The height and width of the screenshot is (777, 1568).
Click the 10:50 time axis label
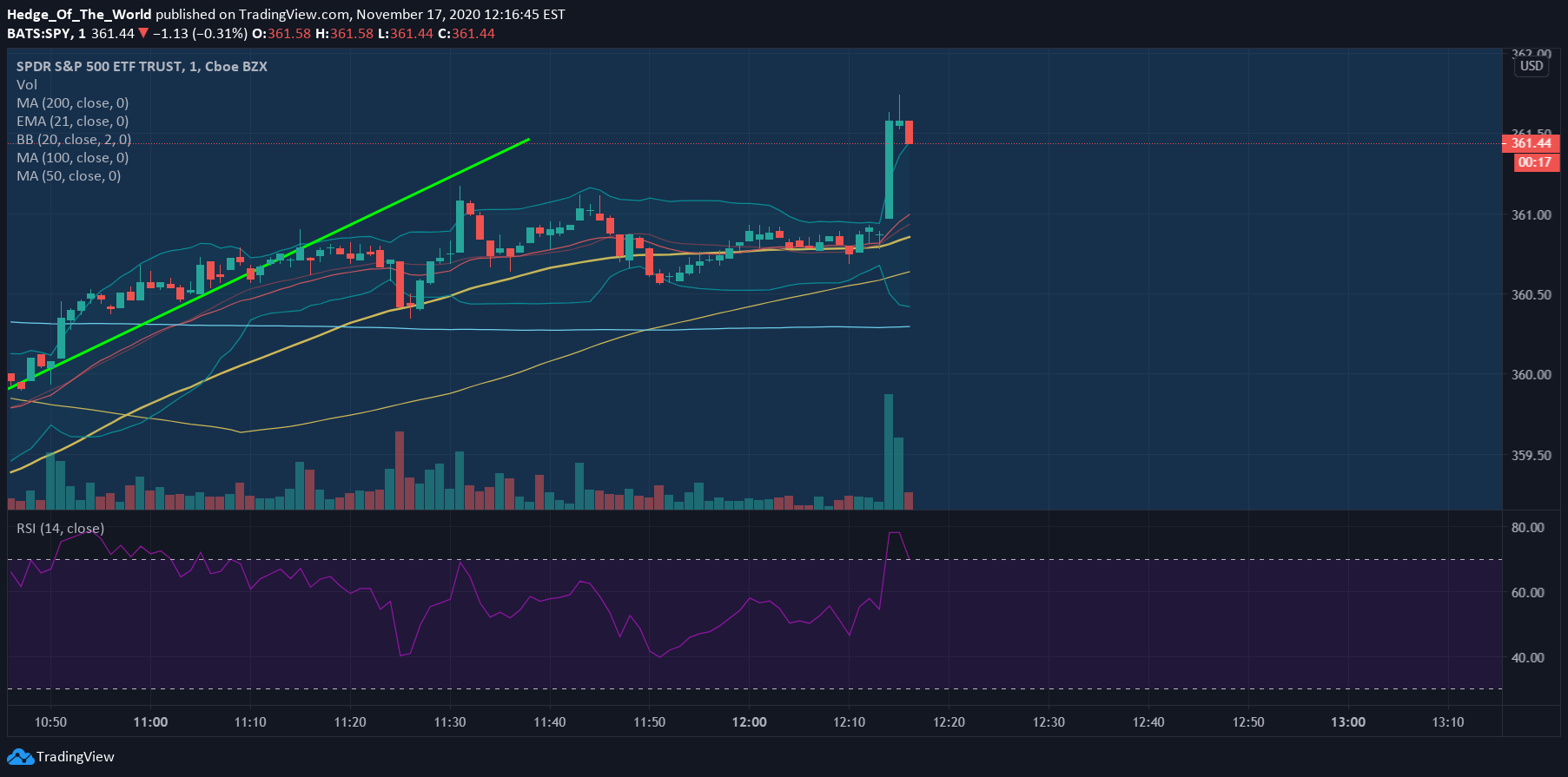pyautogui.click(x=50, y=722)
